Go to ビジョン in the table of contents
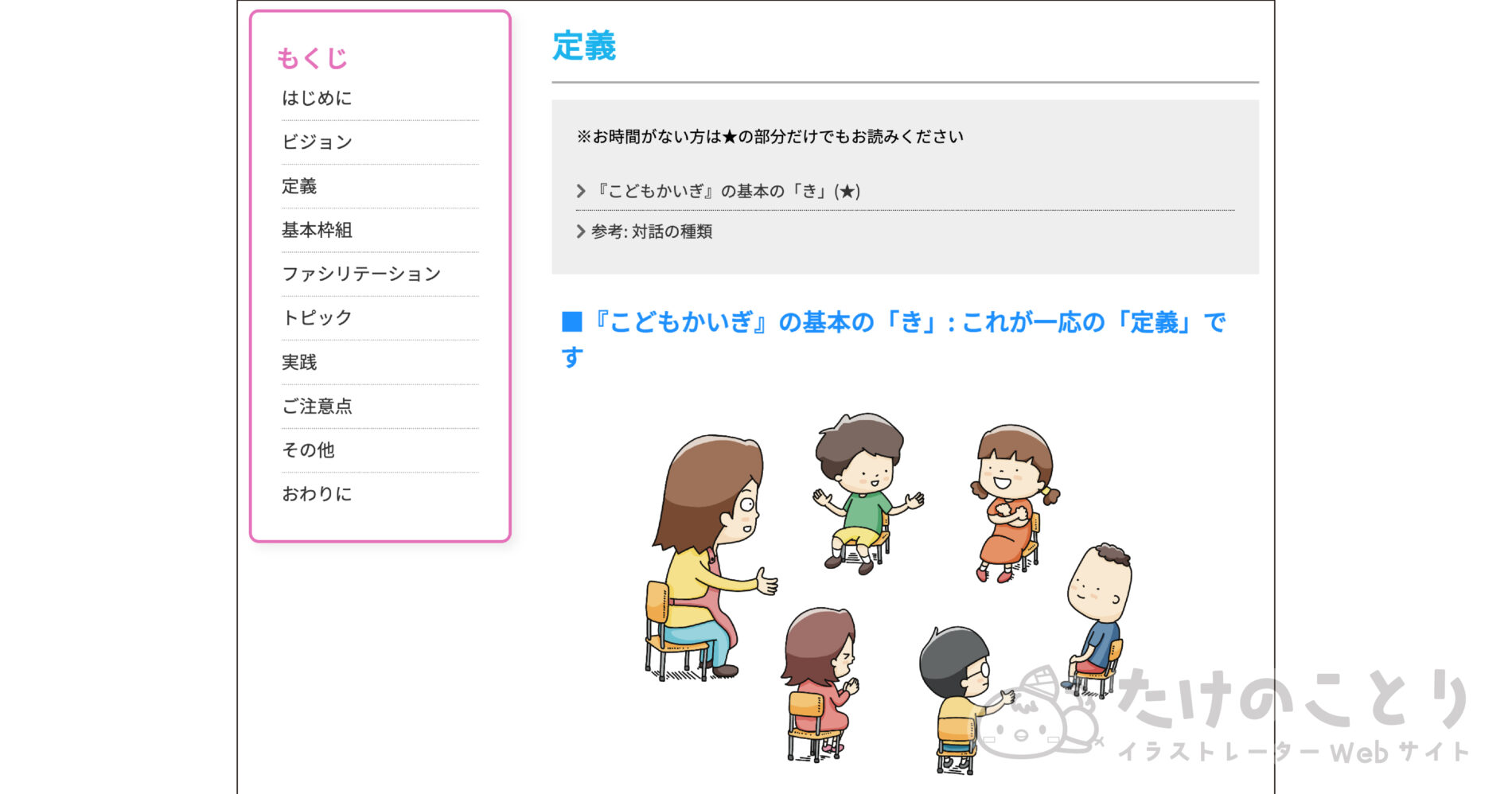Screen dimensions: 1512x794 (x=317, y=142)
